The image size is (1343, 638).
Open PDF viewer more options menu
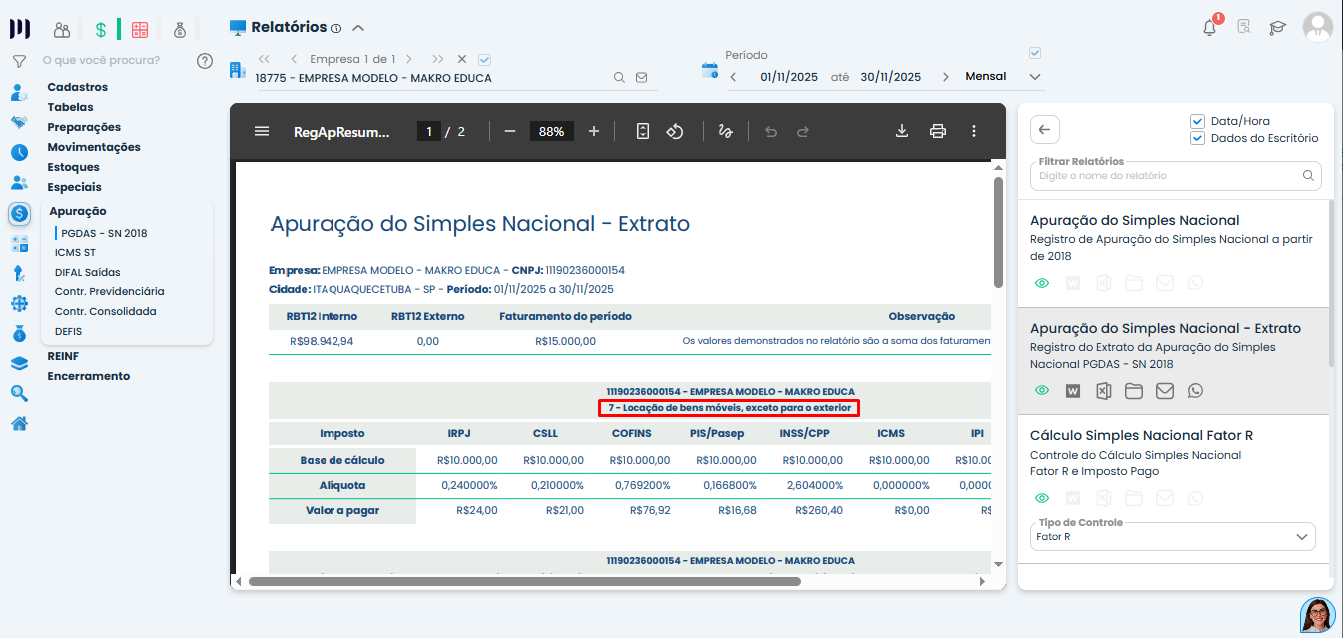pyautogui.click(x=973, y=131)
